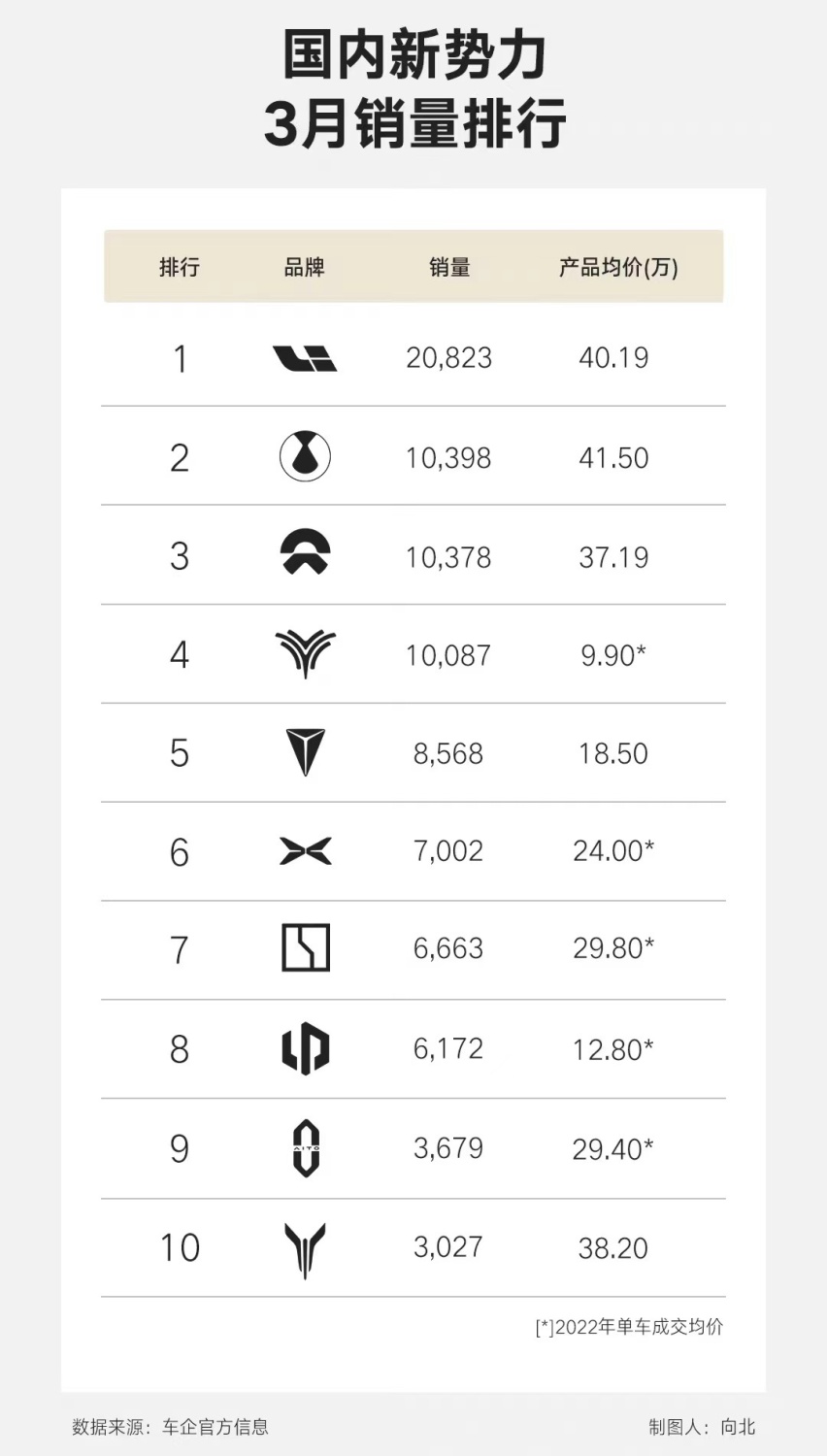
Task: Click the Y-shaped logo in rank 10
Action: pyautogui.click(x=305, y=1249)
